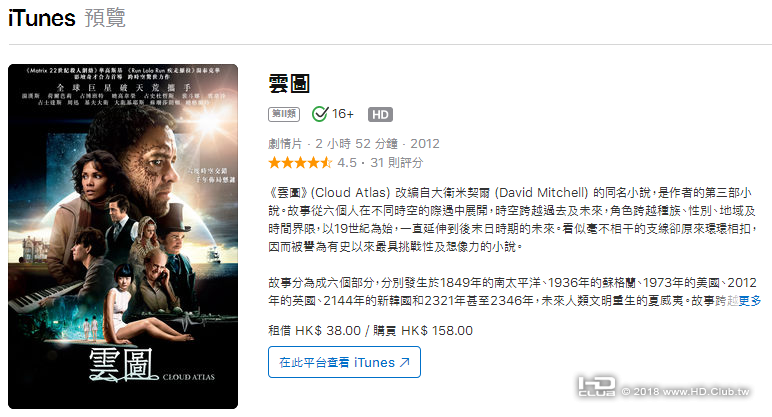Click the 4.5 rating score number

[x=347, y=162]
